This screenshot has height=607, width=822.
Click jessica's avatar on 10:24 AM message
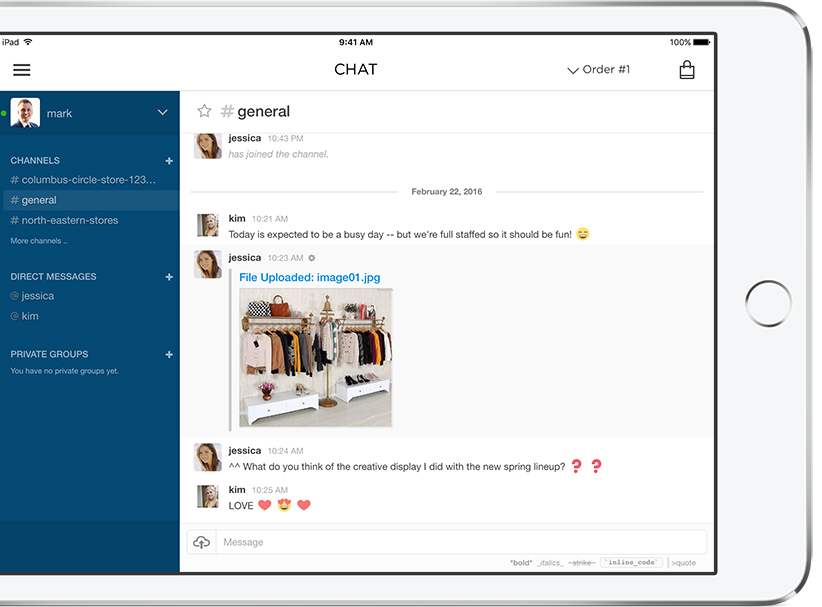click(x=208, y=457)
